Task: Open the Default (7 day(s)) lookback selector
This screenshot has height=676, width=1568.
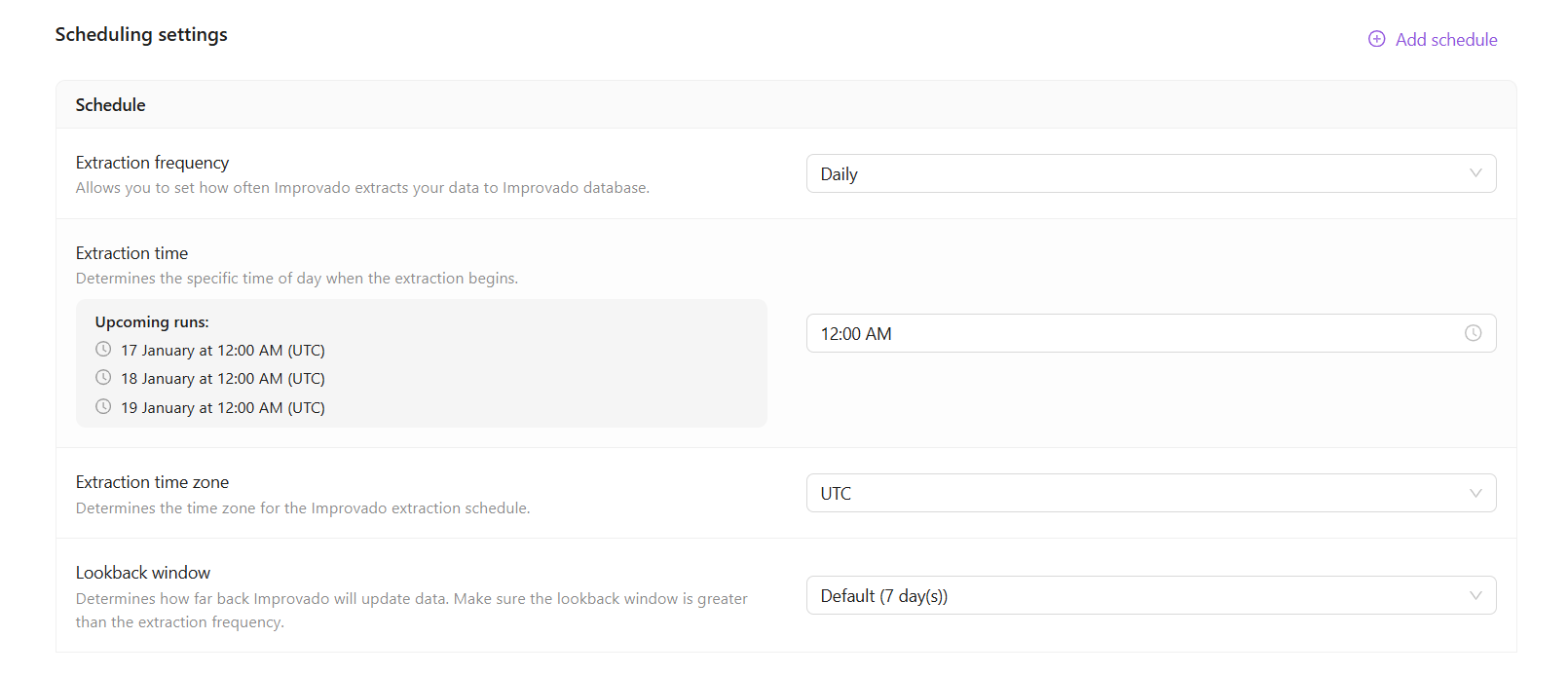Action: point(1130,595)
